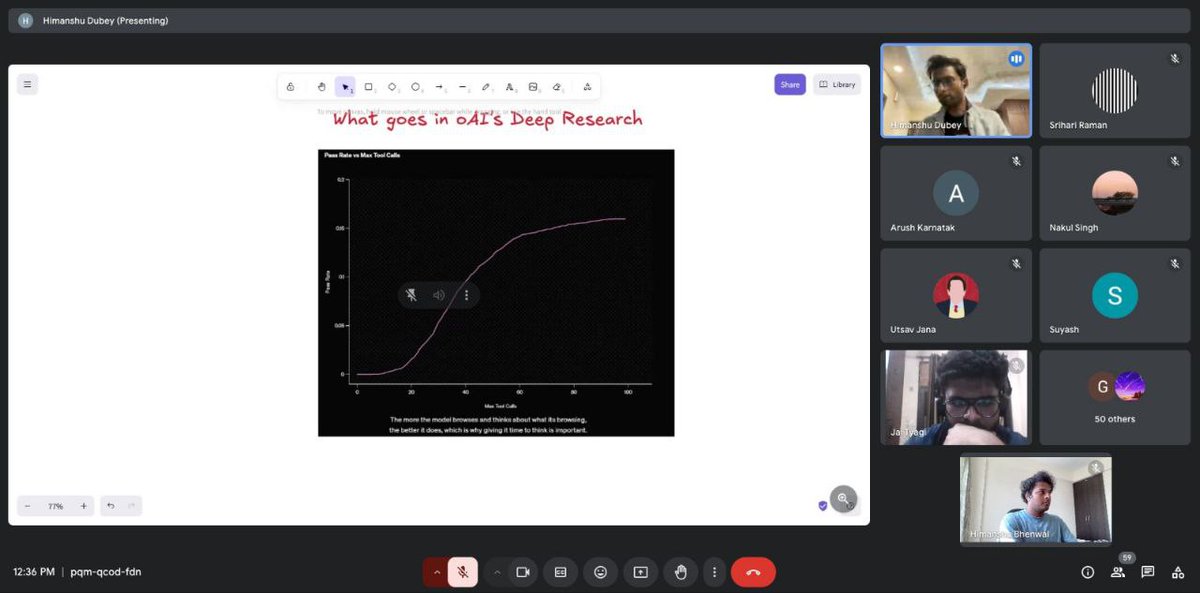Undo the last whiteboard action

point(111,506)
